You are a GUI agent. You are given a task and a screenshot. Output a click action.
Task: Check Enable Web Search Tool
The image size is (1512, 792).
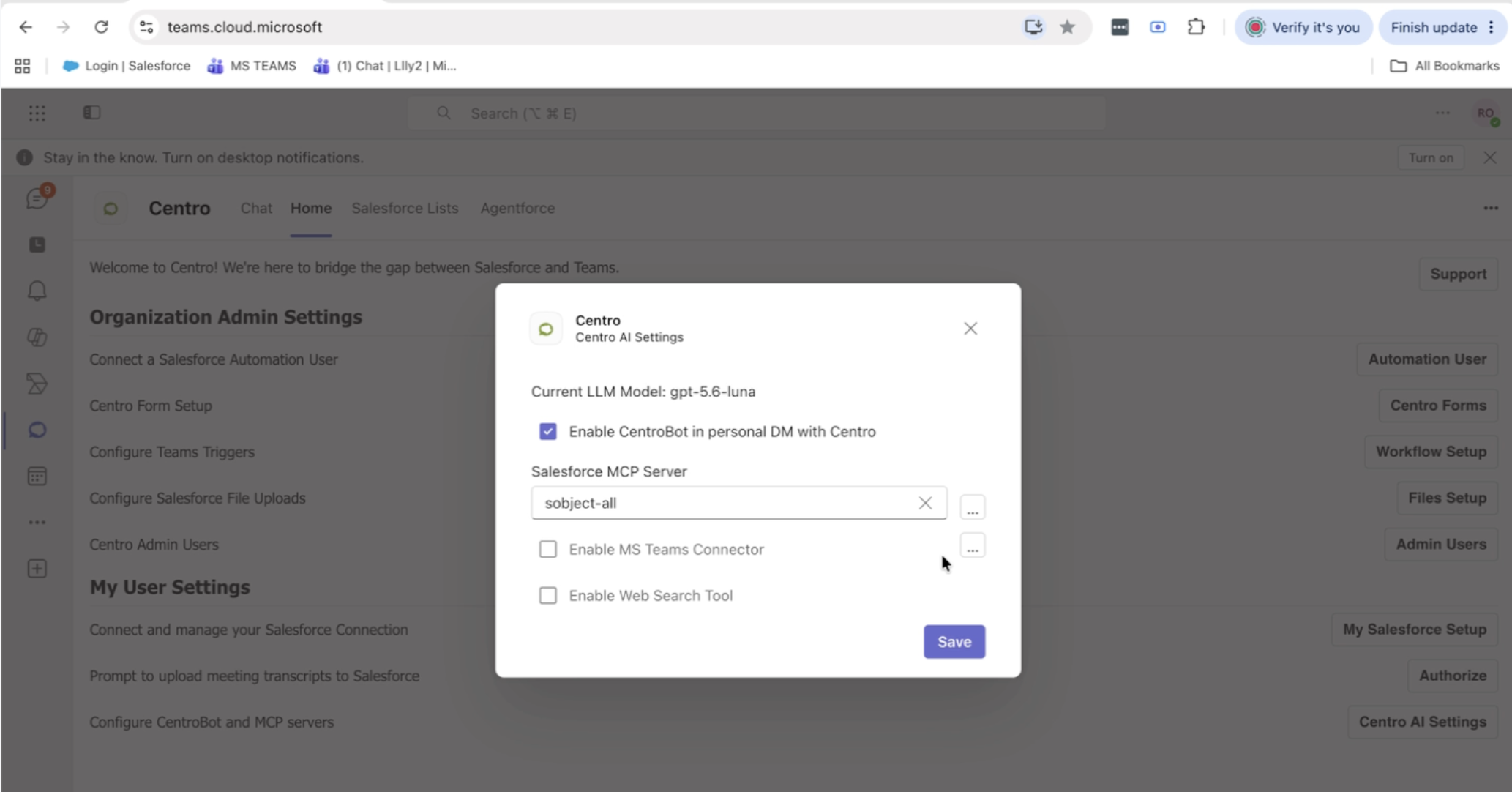click(548, 596)
